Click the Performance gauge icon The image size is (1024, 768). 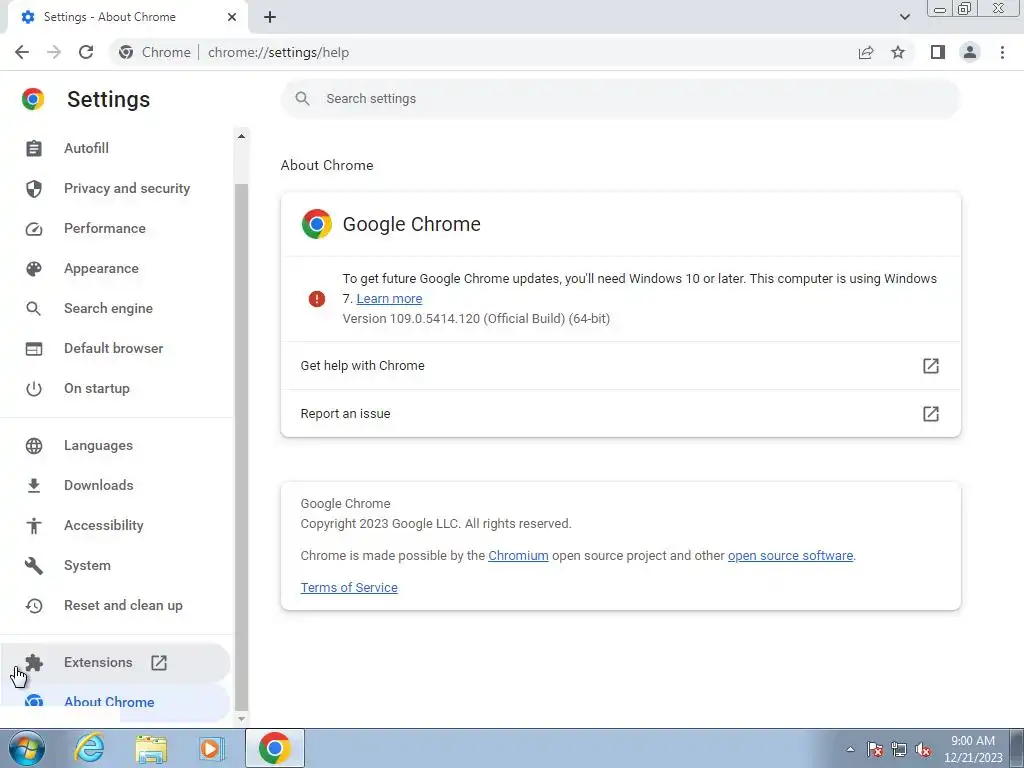click(34, 229)
